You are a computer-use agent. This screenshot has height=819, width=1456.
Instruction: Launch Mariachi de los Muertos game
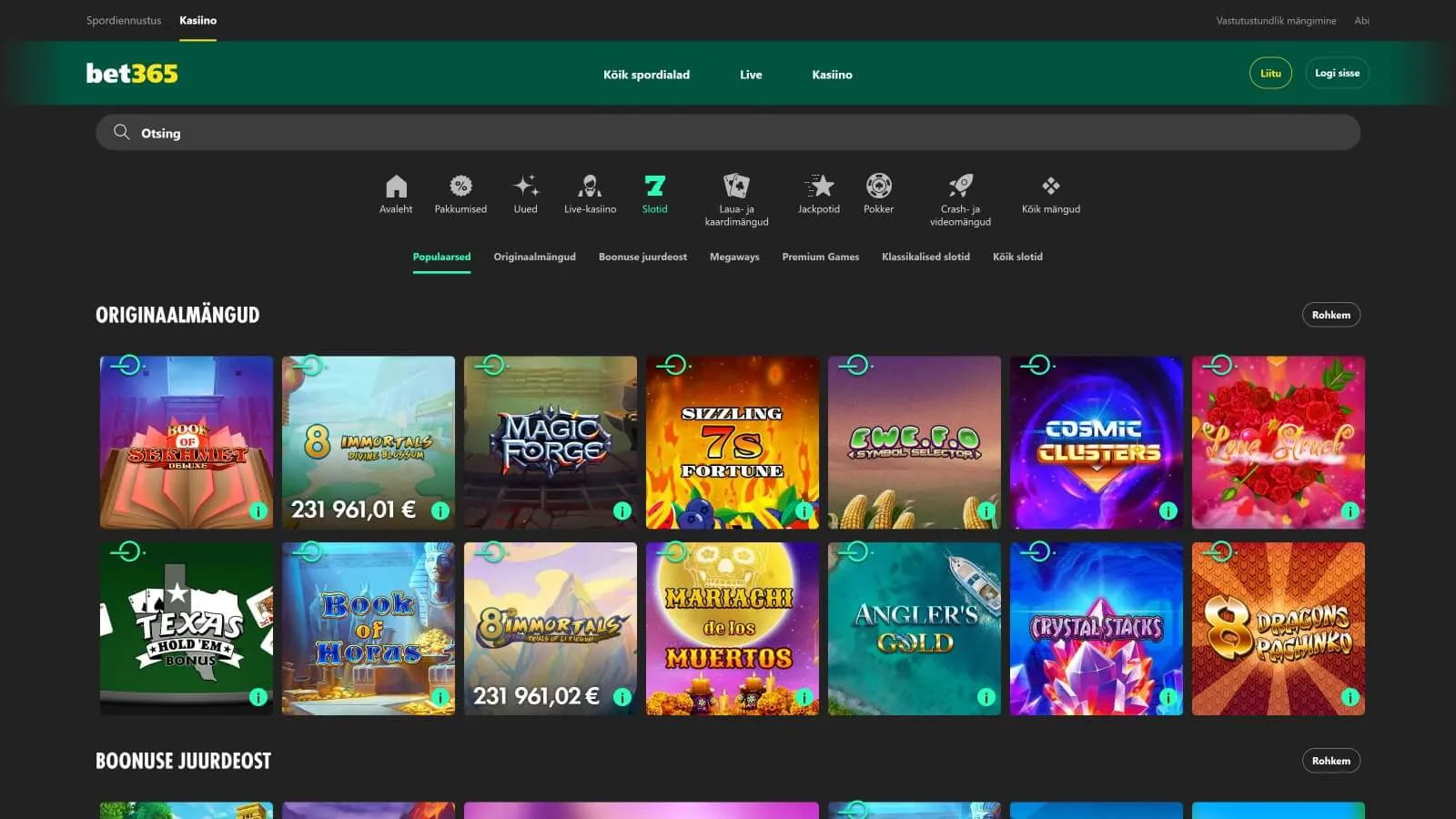click(x=733, y=629)
